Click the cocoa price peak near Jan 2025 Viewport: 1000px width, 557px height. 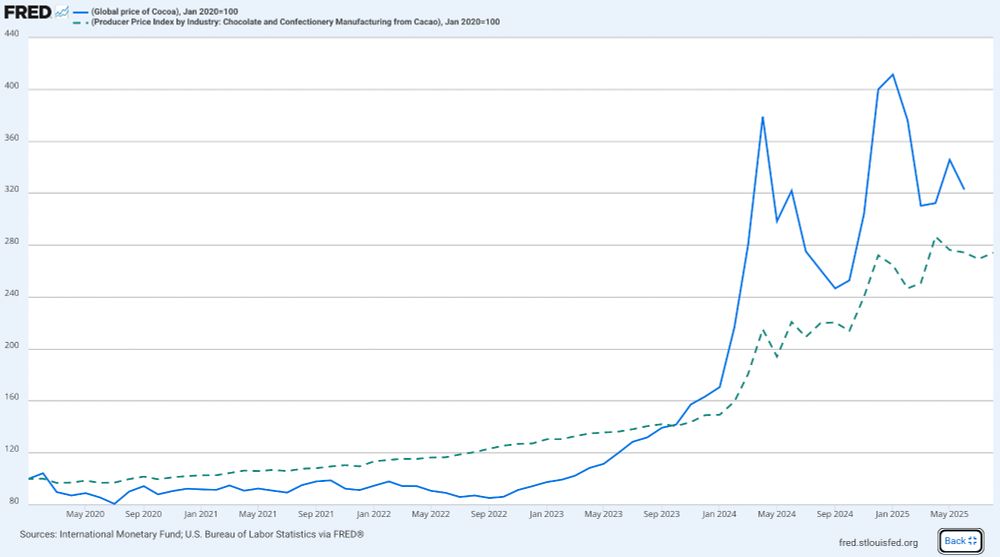coord(892,75)
